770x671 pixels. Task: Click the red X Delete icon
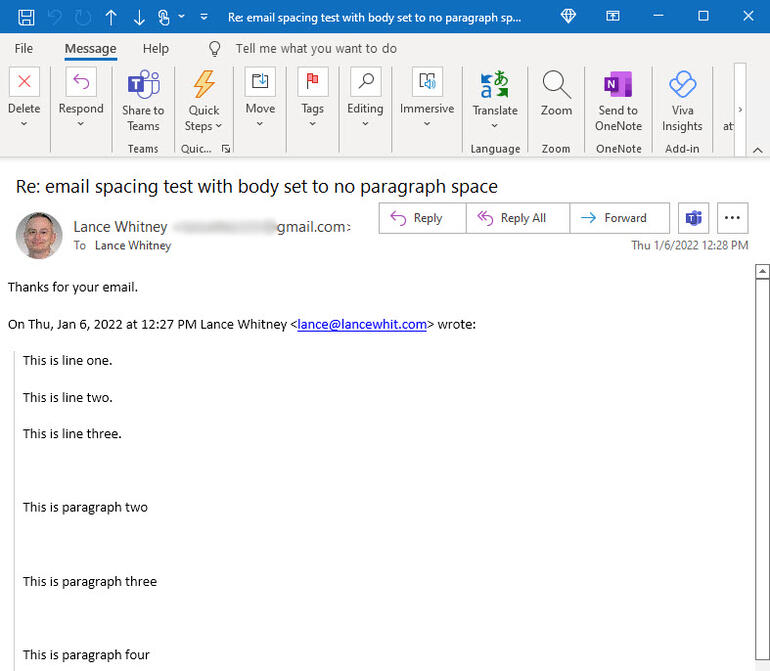(x=24, y=82)
